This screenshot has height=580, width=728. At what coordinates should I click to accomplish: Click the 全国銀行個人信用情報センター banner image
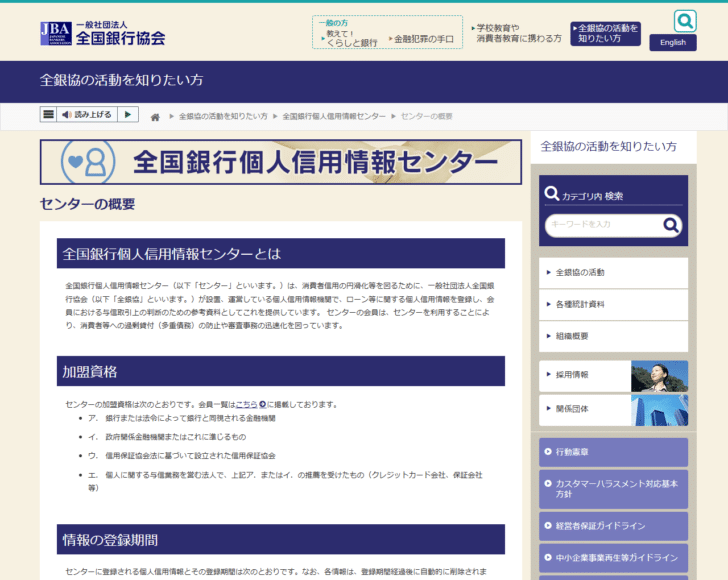tap(281, 162)
